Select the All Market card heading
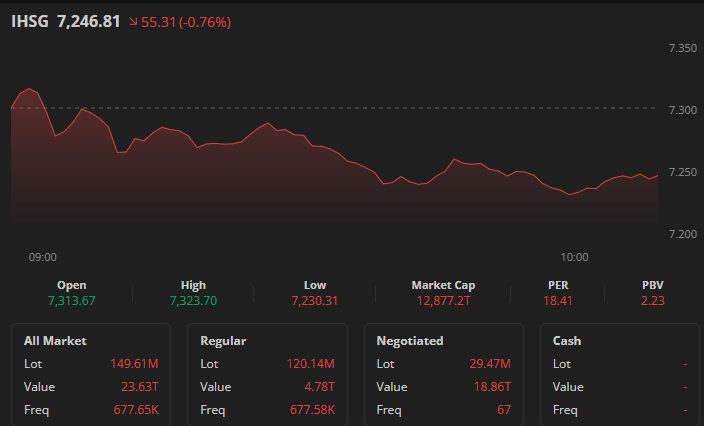This screenshot has width=704, height=426. tap(55, 341)
